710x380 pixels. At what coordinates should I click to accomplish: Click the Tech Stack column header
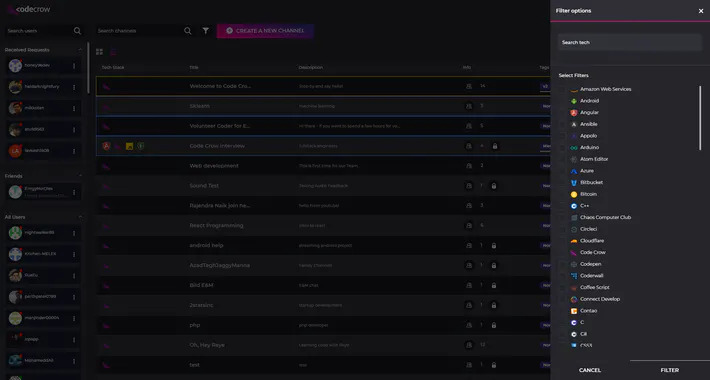(113, 67)
